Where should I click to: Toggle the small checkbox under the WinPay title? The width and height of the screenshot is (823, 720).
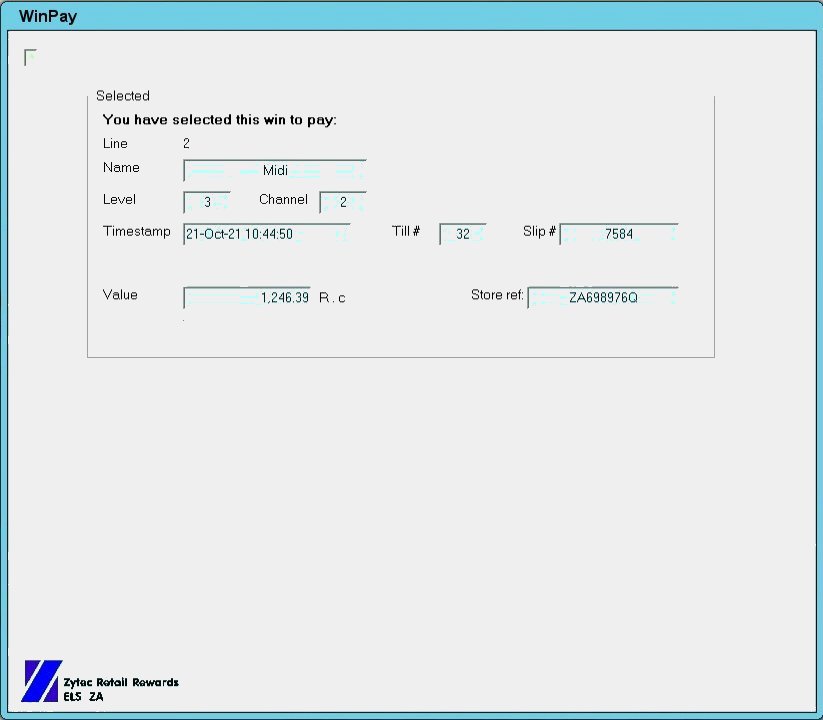(x=31, y=57)
